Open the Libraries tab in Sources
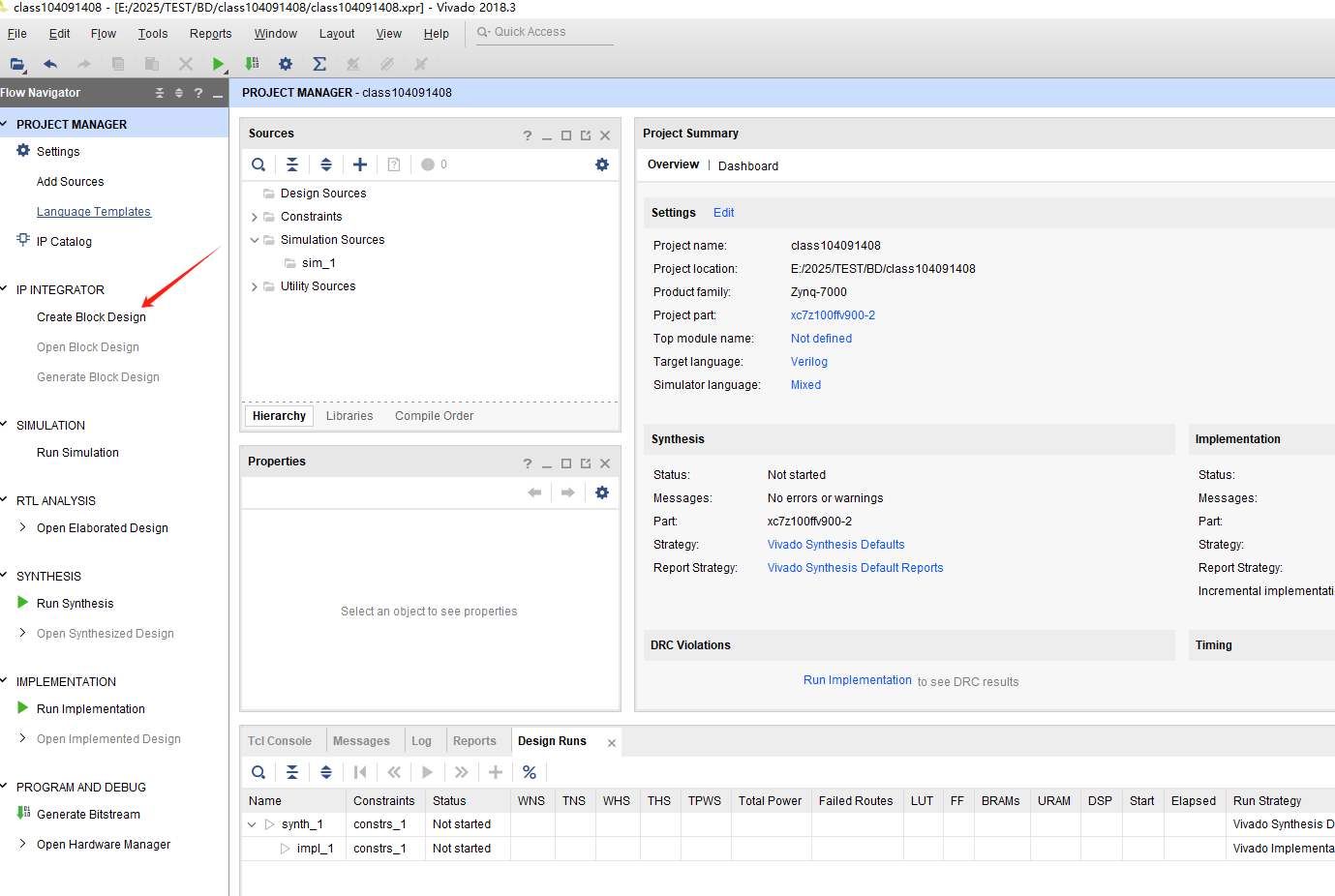The image size is (1335, 896). click(349, 416)
